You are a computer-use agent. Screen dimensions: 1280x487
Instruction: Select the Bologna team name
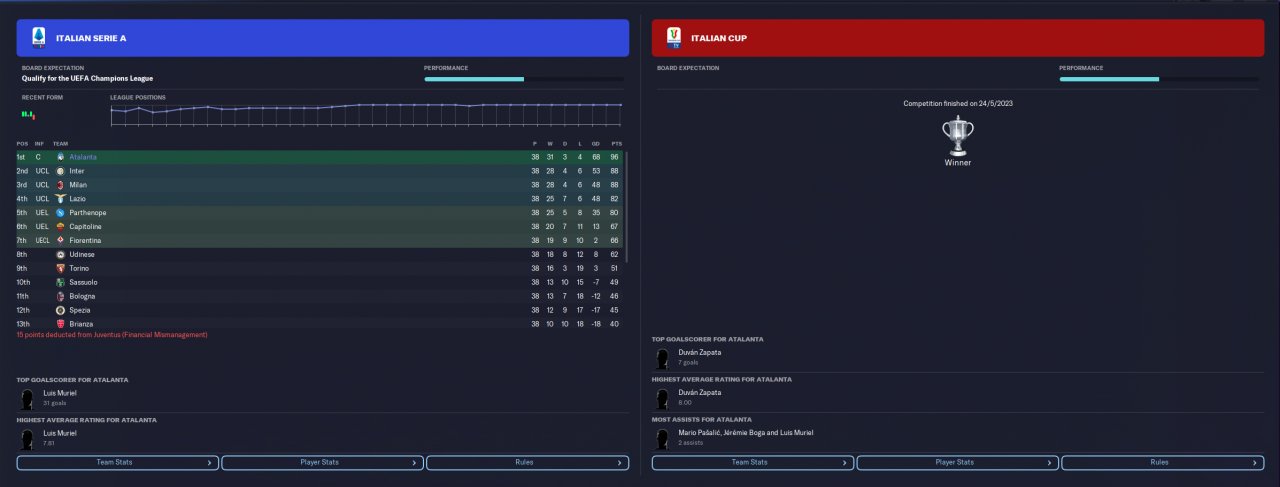[x=83, y=296]
